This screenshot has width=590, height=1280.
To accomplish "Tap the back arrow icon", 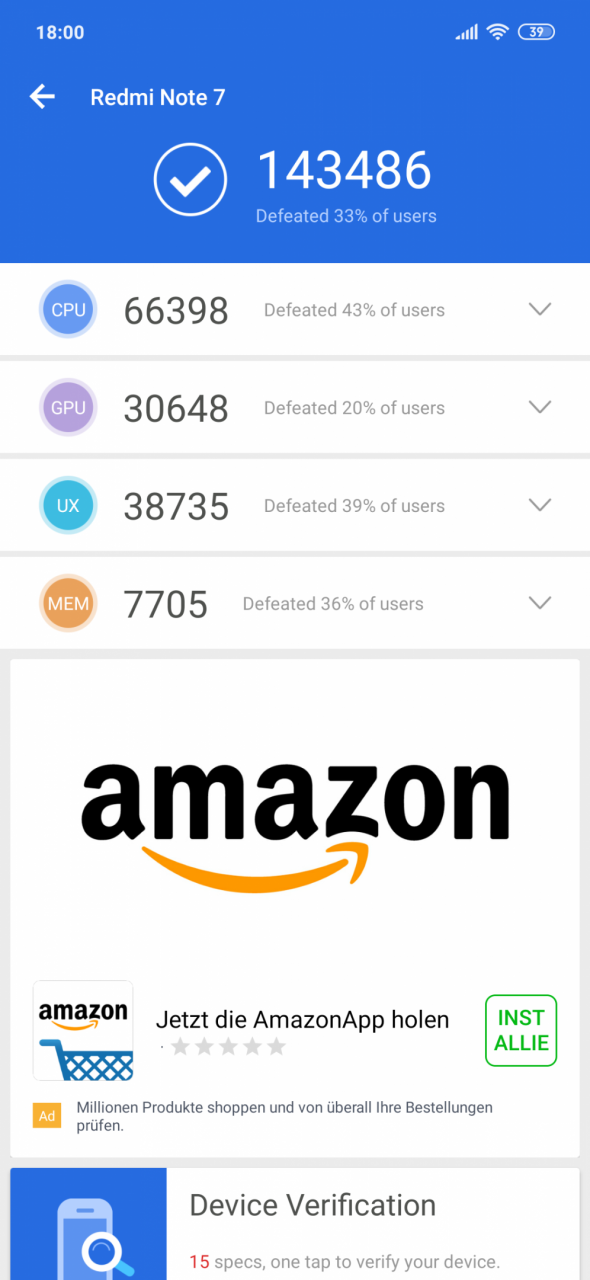I will click(42, 97).
